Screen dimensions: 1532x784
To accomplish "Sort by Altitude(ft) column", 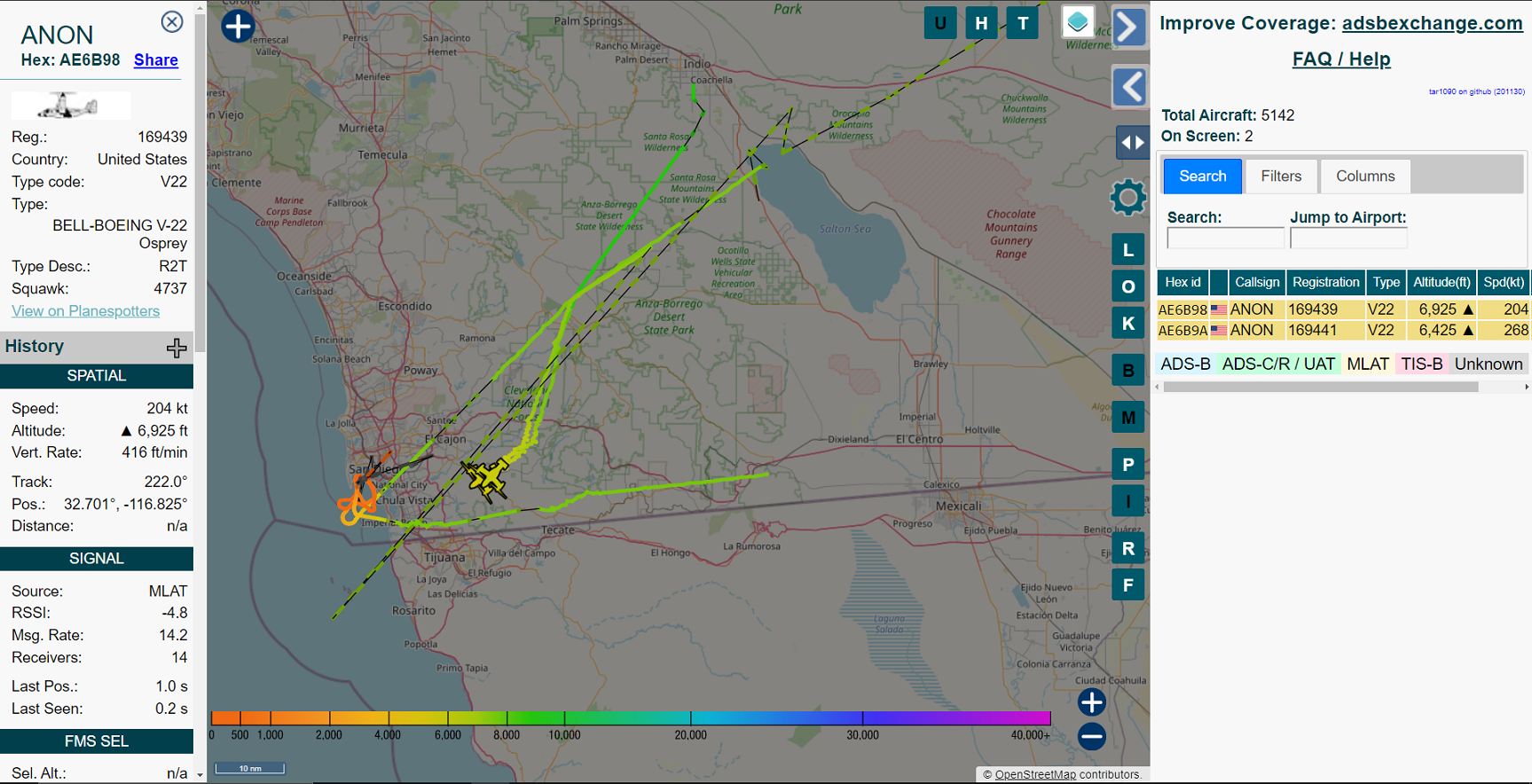I will (1442, 283).
